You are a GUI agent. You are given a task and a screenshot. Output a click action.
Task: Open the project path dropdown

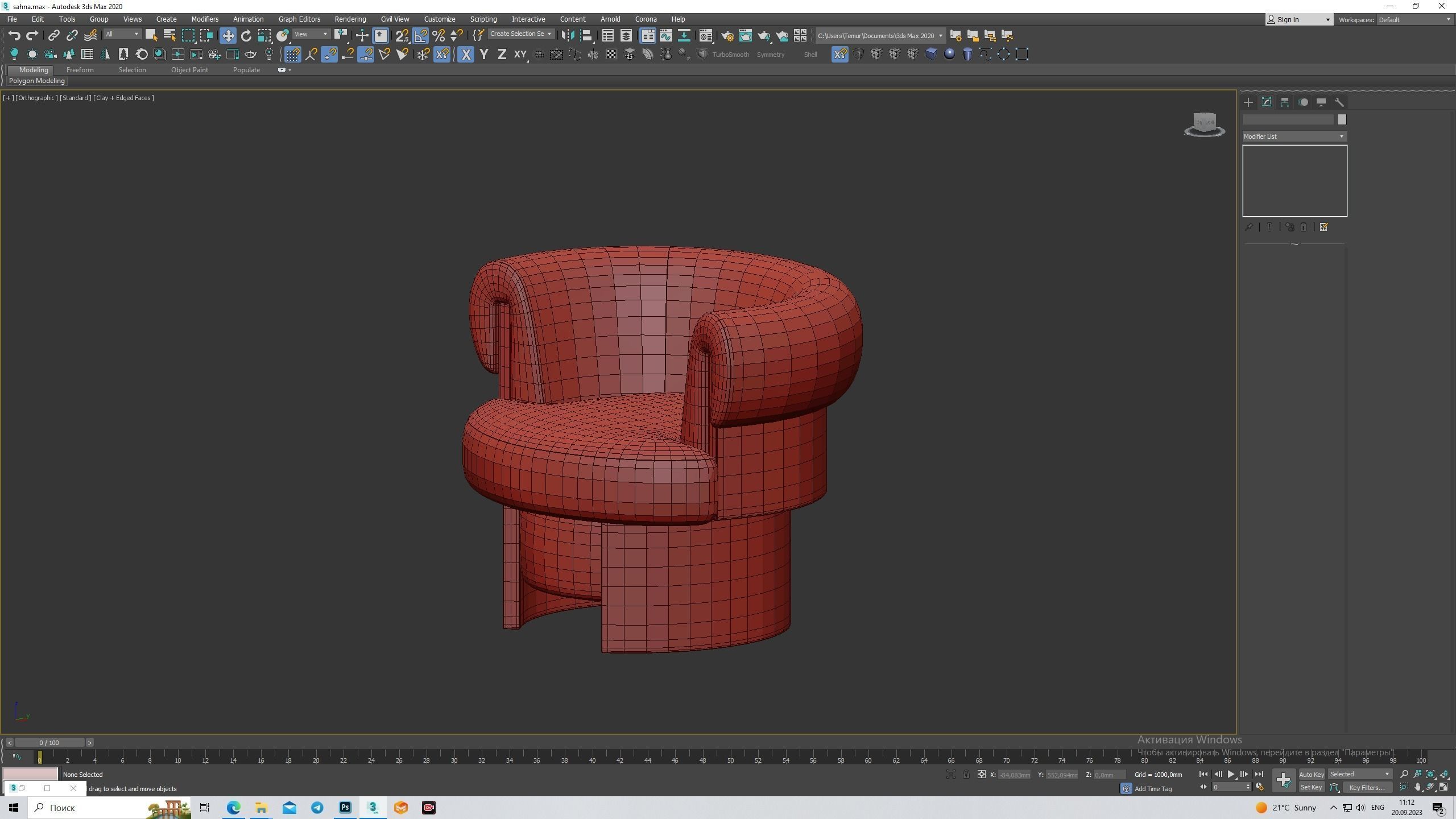point(880,36)
